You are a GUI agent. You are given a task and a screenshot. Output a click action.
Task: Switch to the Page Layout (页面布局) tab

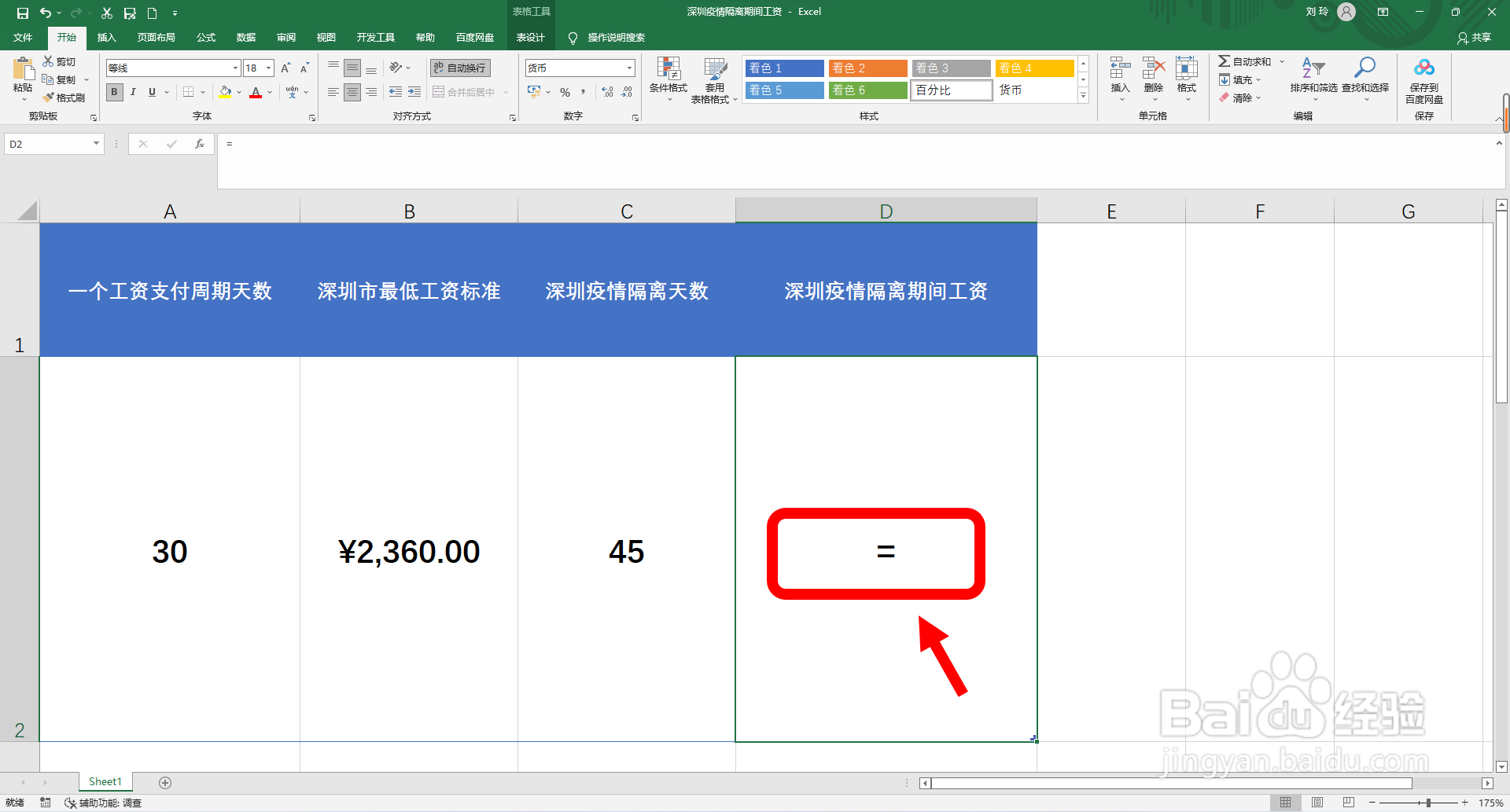pyautogui.click(x=156, y=38)
